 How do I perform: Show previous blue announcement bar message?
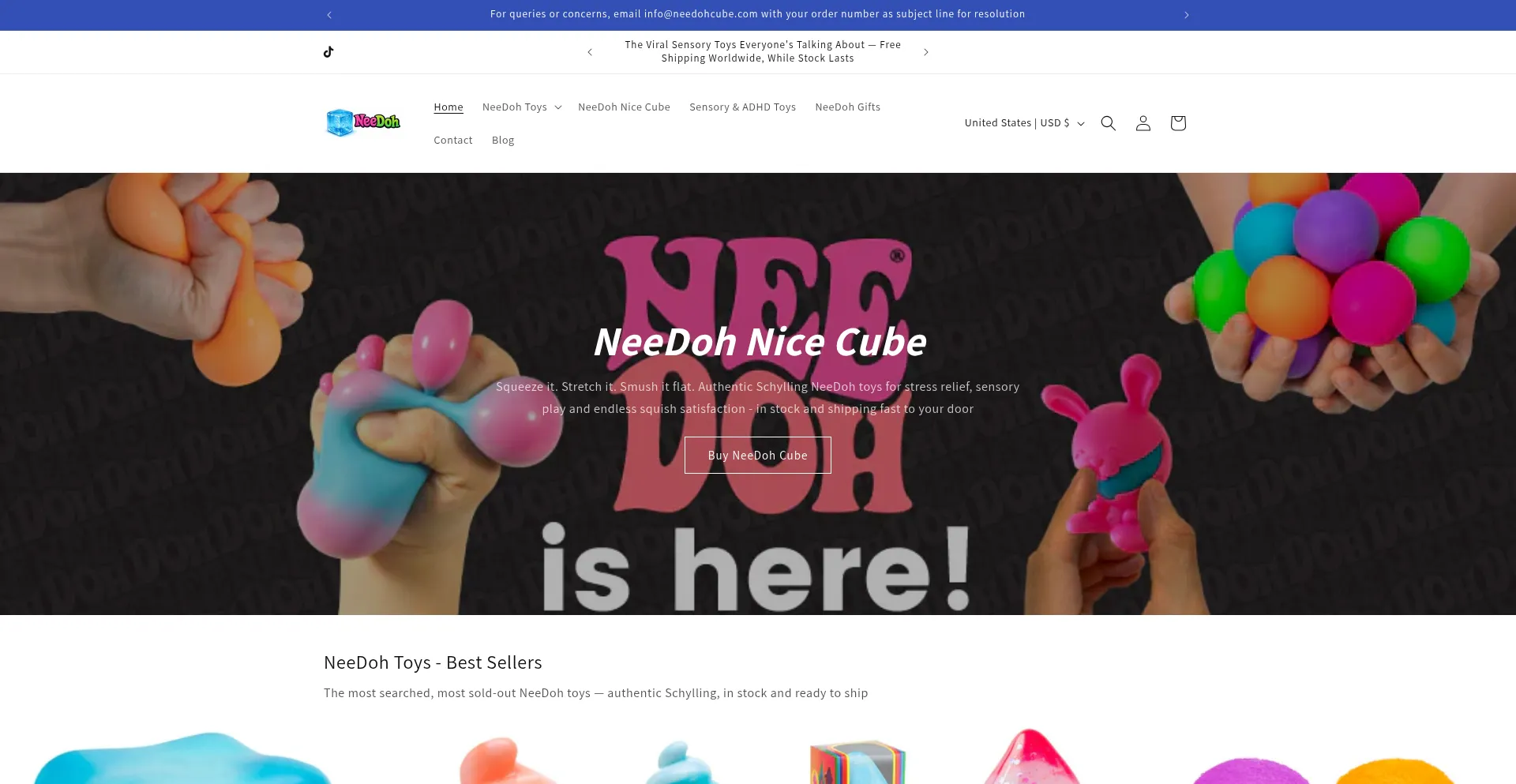coord(329,15)
